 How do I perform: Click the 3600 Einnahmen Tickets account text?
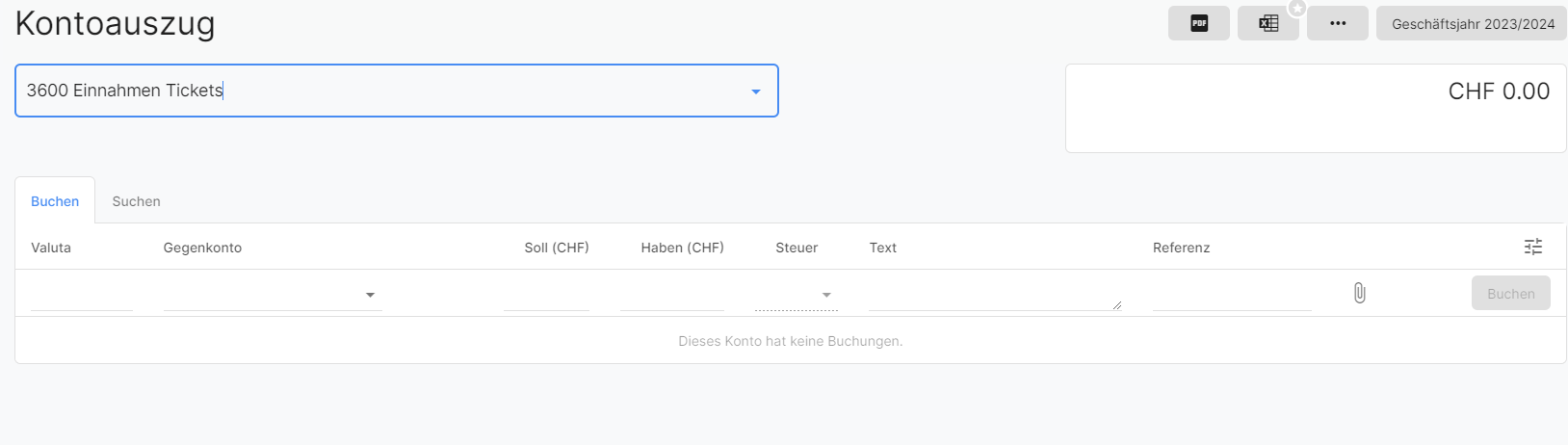coord(125,91)
